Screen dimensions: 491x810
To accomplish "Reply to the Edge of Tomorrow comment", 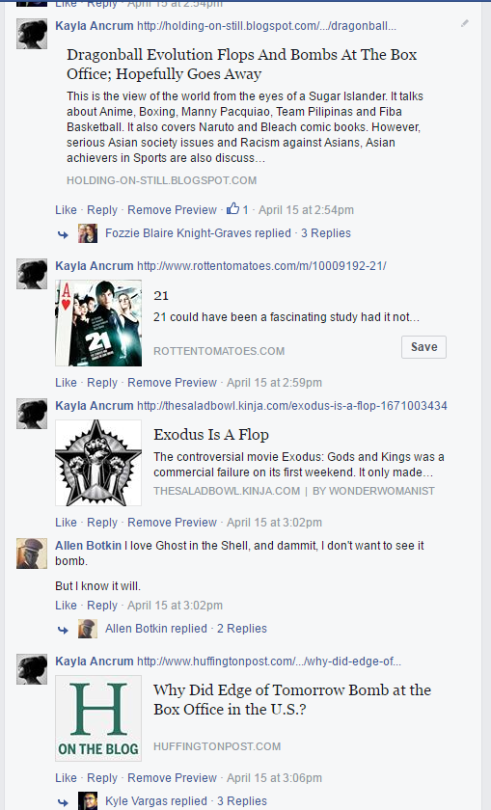I will [x=102, y=777].
